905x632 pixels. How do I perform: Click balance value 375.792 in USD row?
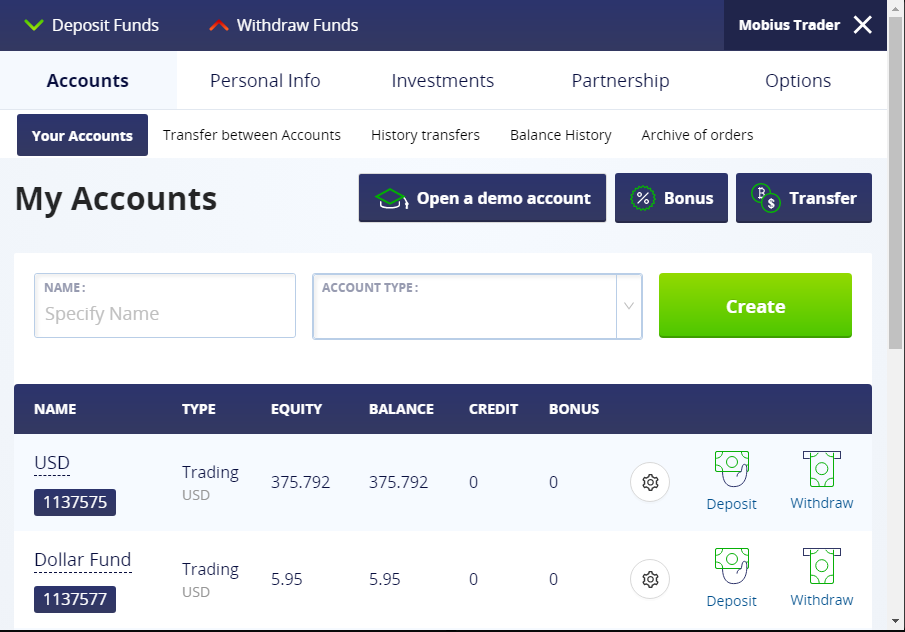pos(399,482)
